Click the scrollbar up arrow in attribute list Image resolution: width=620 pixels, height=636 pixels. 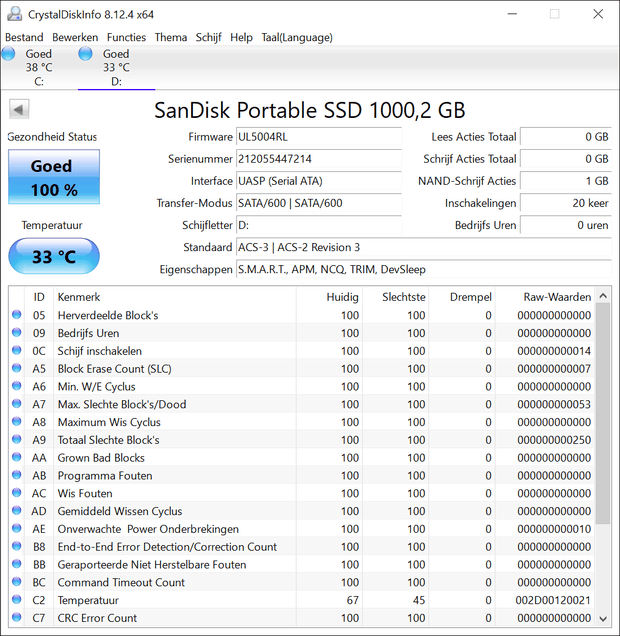(x=603, y=296)
